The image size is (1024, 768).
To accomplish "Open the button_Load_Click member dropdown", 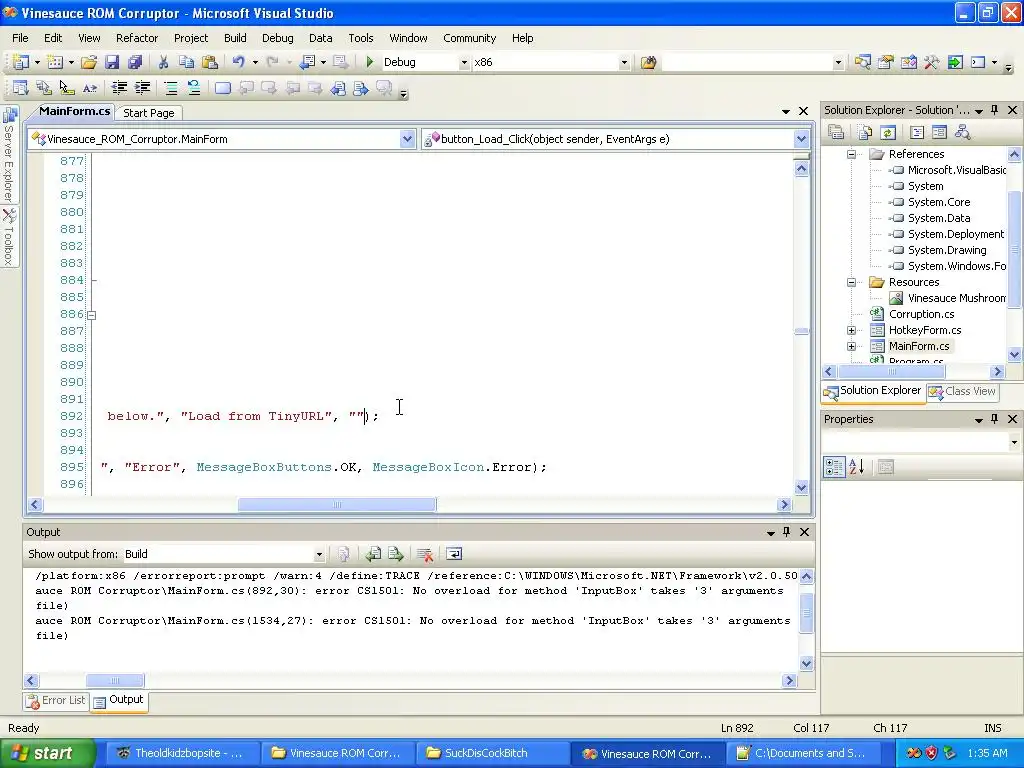I will [x=801, y=138].
